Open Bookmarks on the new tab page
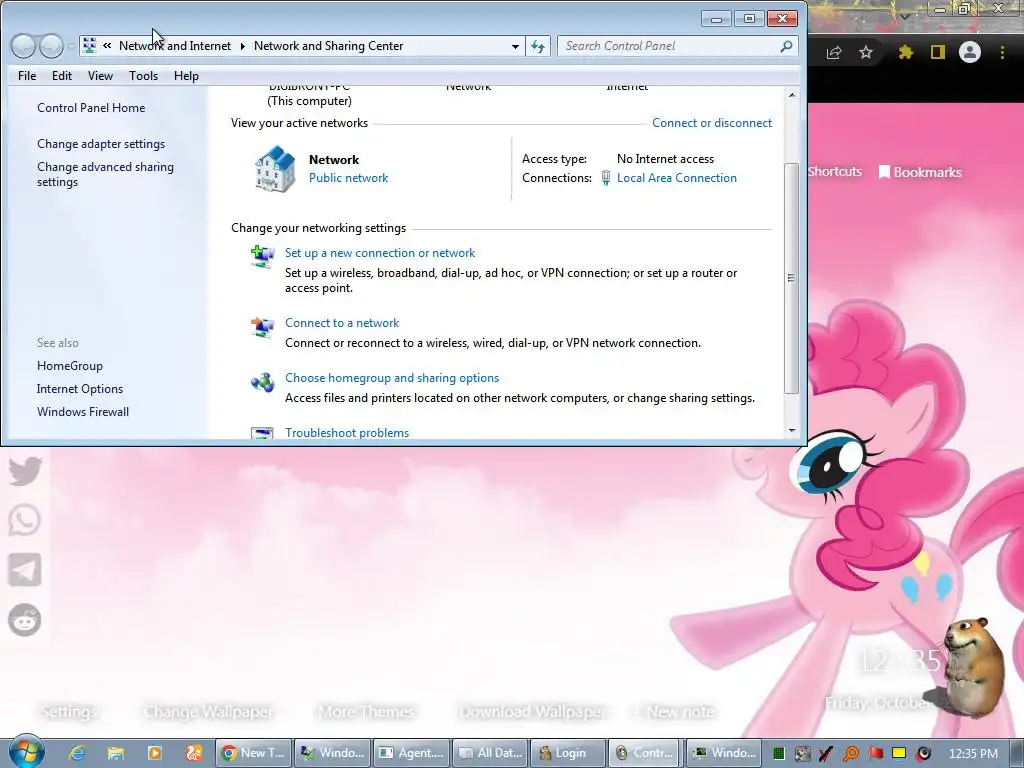1024x768 pixels. pos(920,172)
